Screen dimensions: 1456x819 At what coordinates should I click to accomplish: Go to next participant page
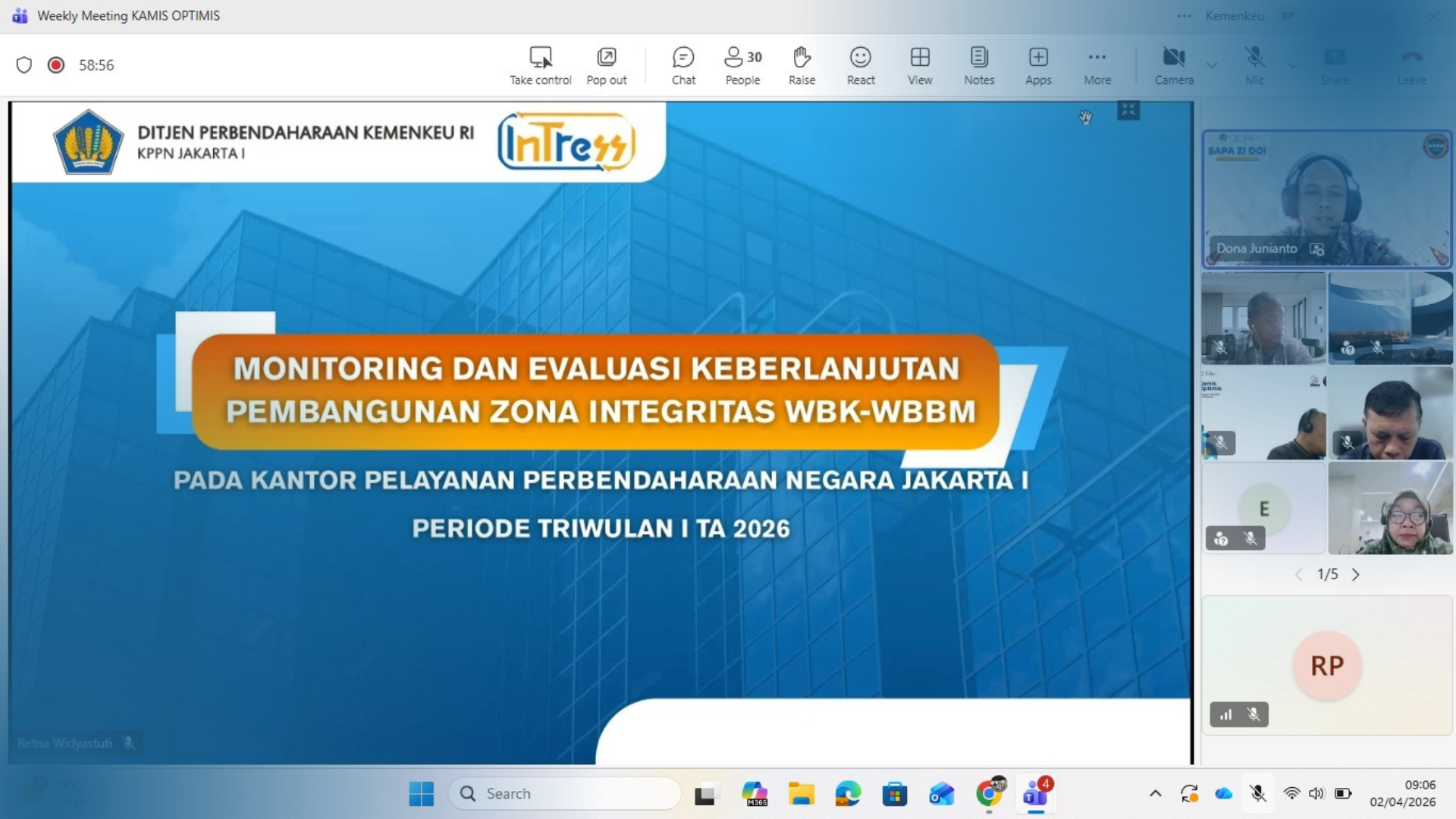coord(1356,575)
